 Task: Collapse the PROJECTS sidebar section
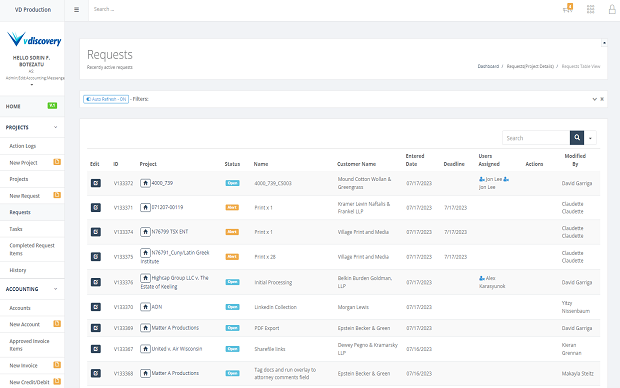55,127
